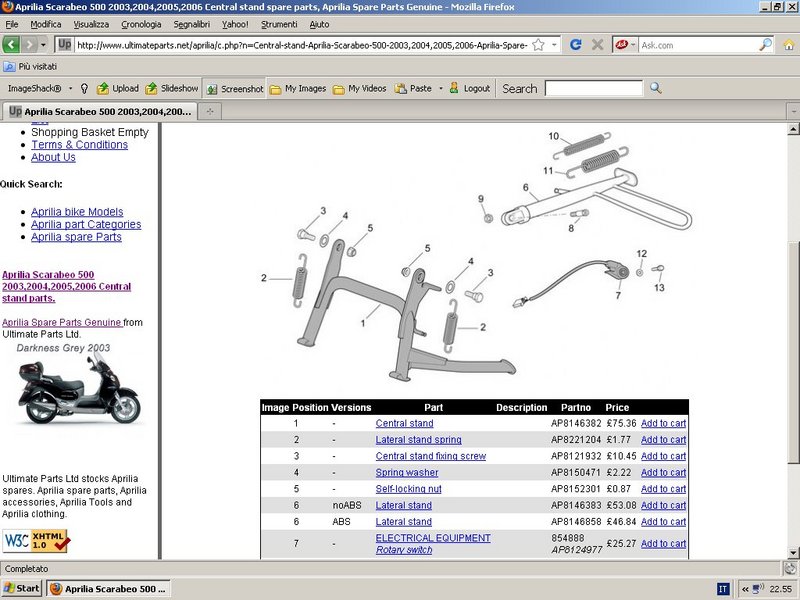Open the Self-locking nut part link

pyautogui.click(x=409, y=489)
